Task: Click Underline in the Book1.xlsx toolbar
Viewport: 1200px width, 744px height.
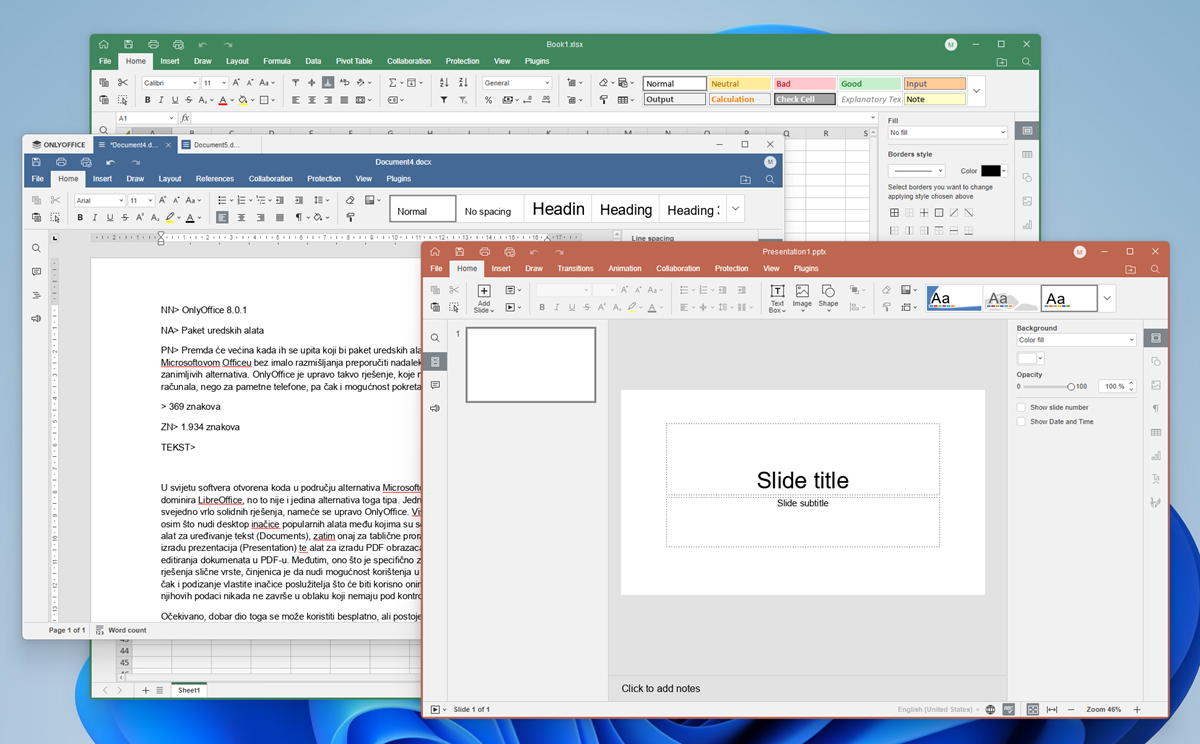Action: [x=175, y=100]
